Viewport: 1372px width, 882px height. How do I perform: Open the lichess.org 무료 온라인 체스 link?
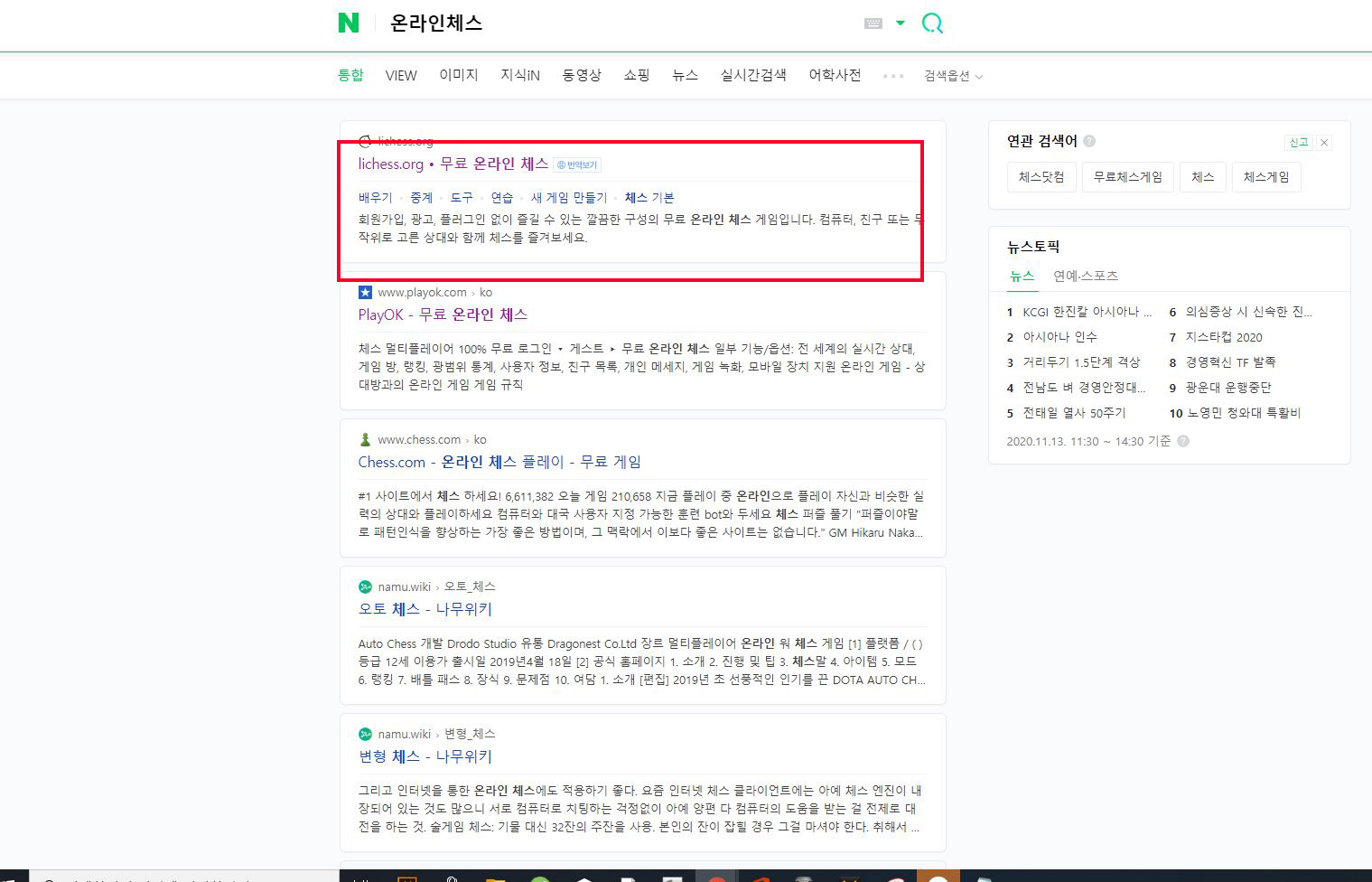coord(453,164)
